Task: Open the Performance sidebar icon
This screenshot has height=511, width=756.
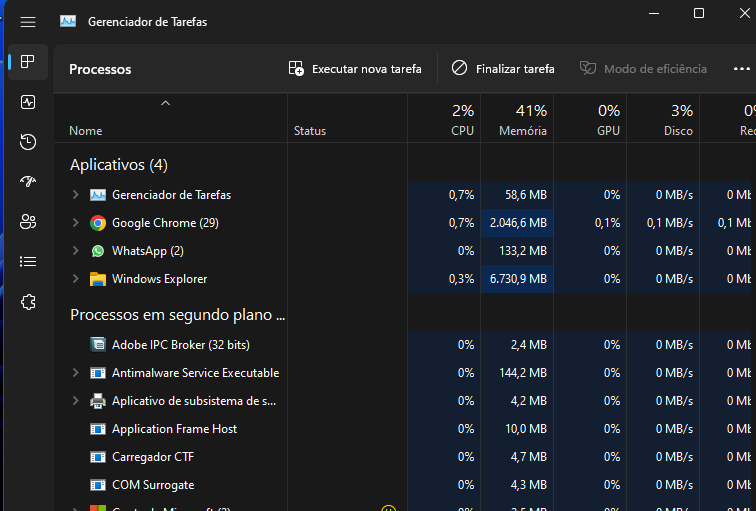Action: [28, 102]
